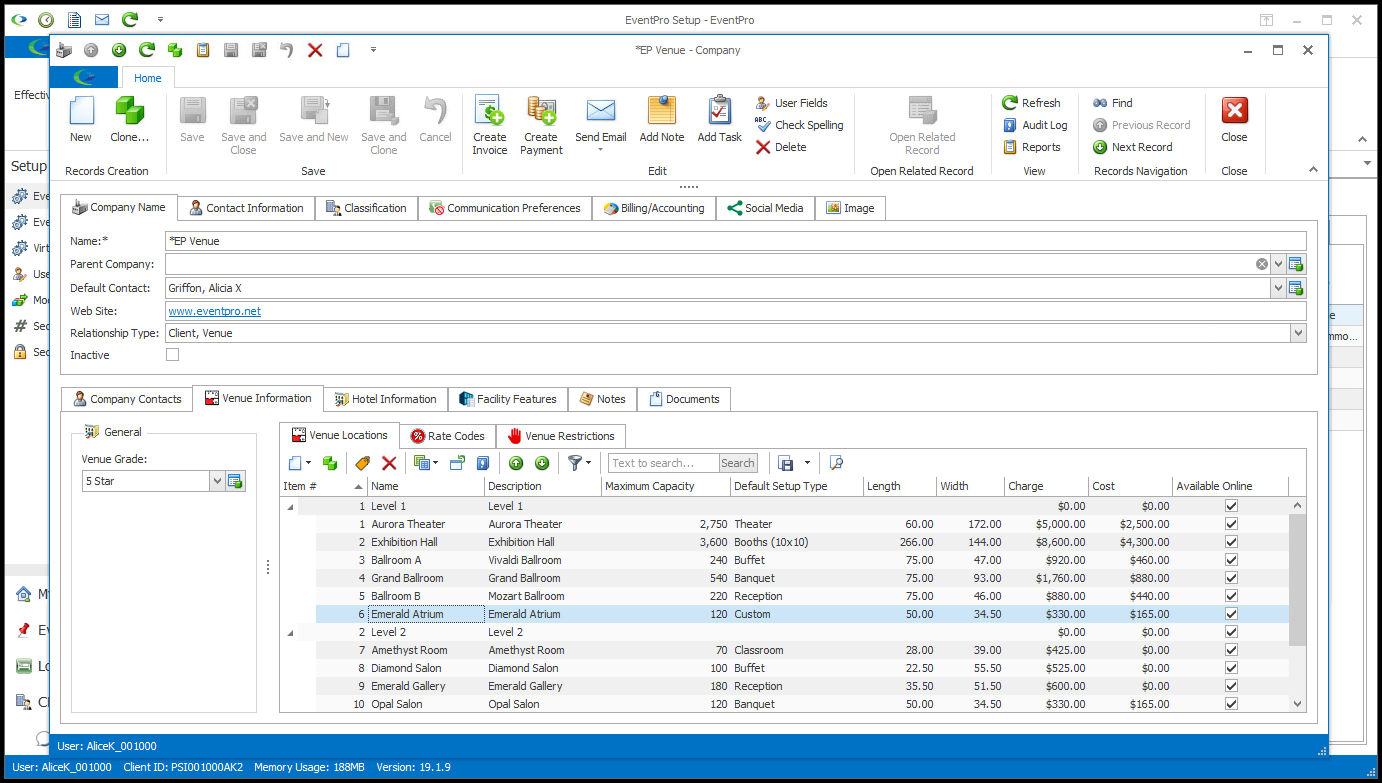Click the blue book icon in grid toolbar
This screenshot has height=783, width=1382.
483,463
